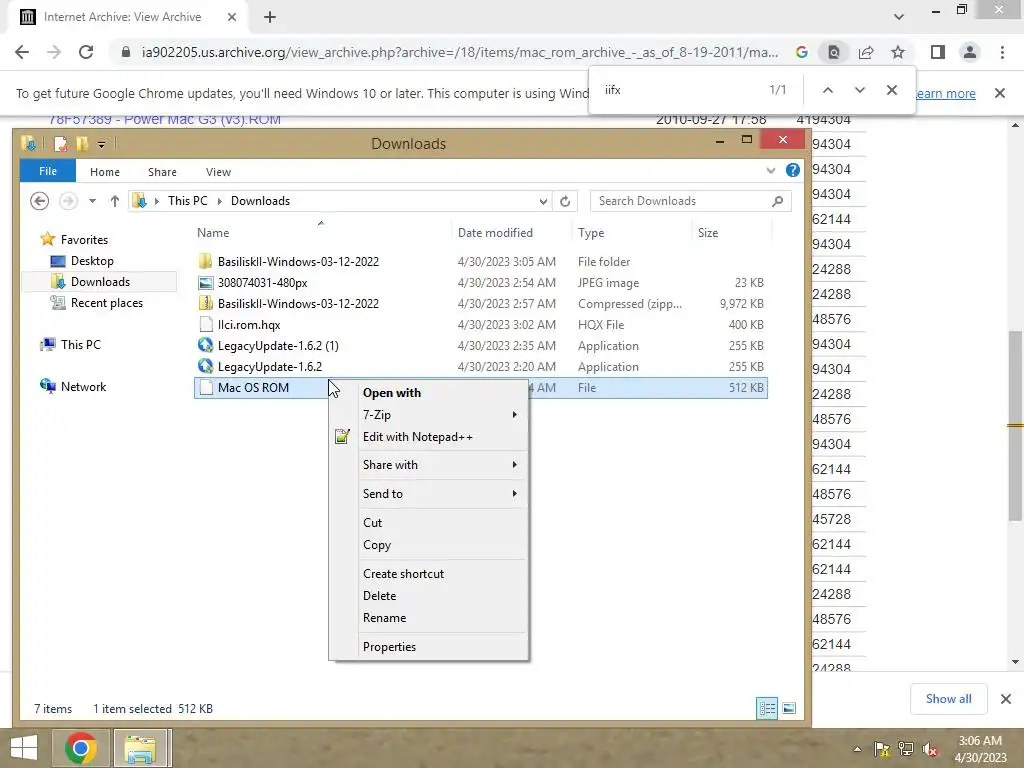Go back in Chrome browser
This screenshot has width=1024, height=768.
point(22,52)
